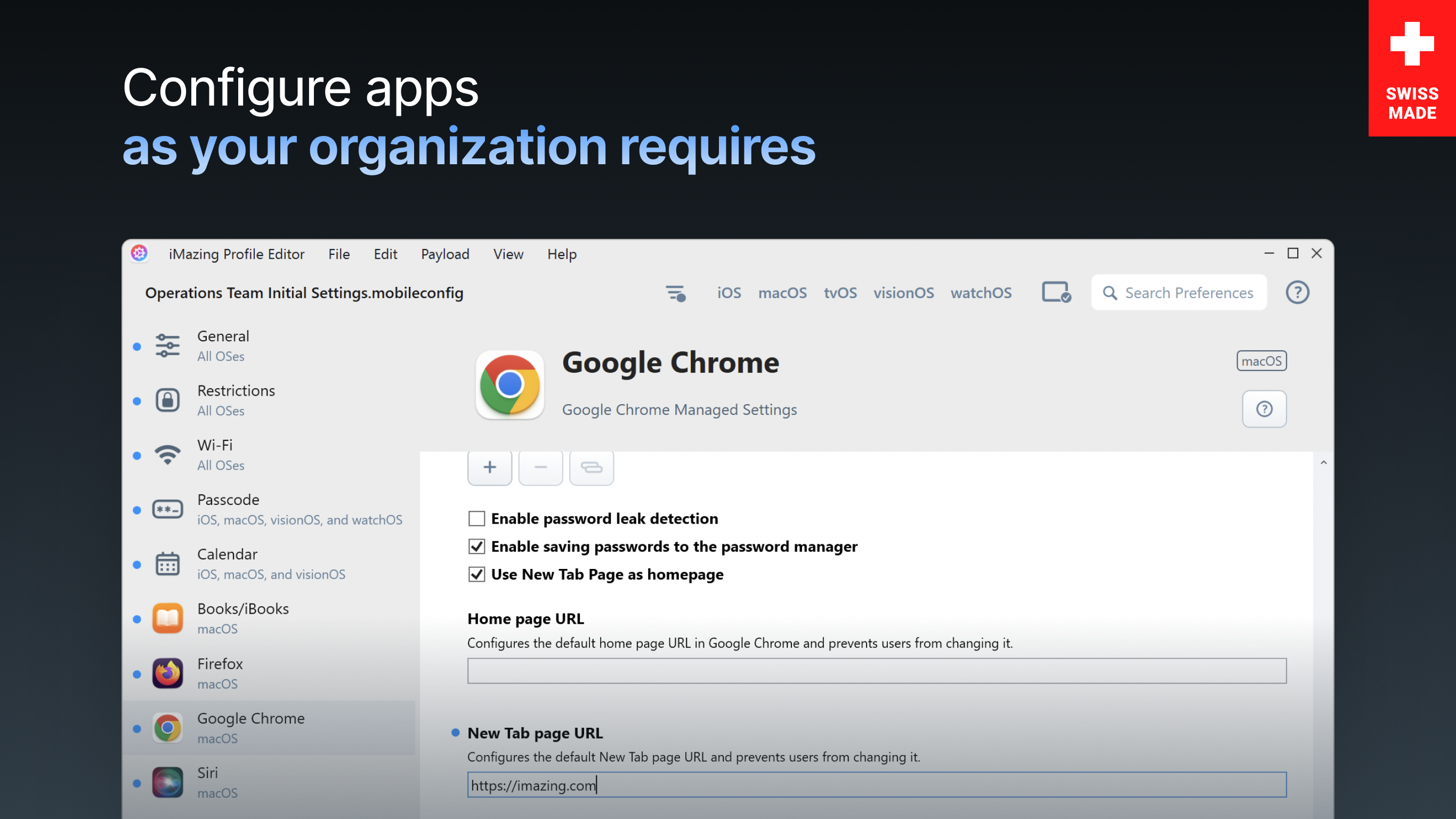Viewport: 1456px width, 819px height.
Task: Select the Siri payload icon
Action: click(167, 782)
